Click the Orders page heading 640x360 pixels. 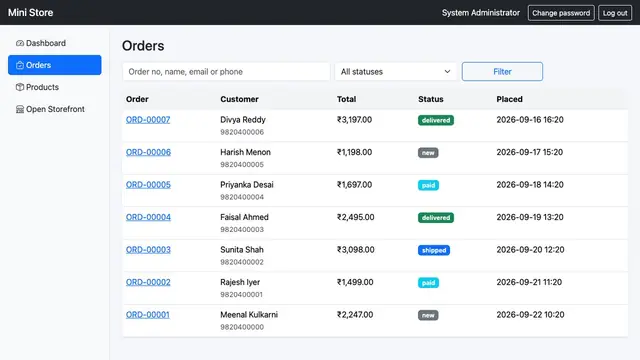coord(143,46)
